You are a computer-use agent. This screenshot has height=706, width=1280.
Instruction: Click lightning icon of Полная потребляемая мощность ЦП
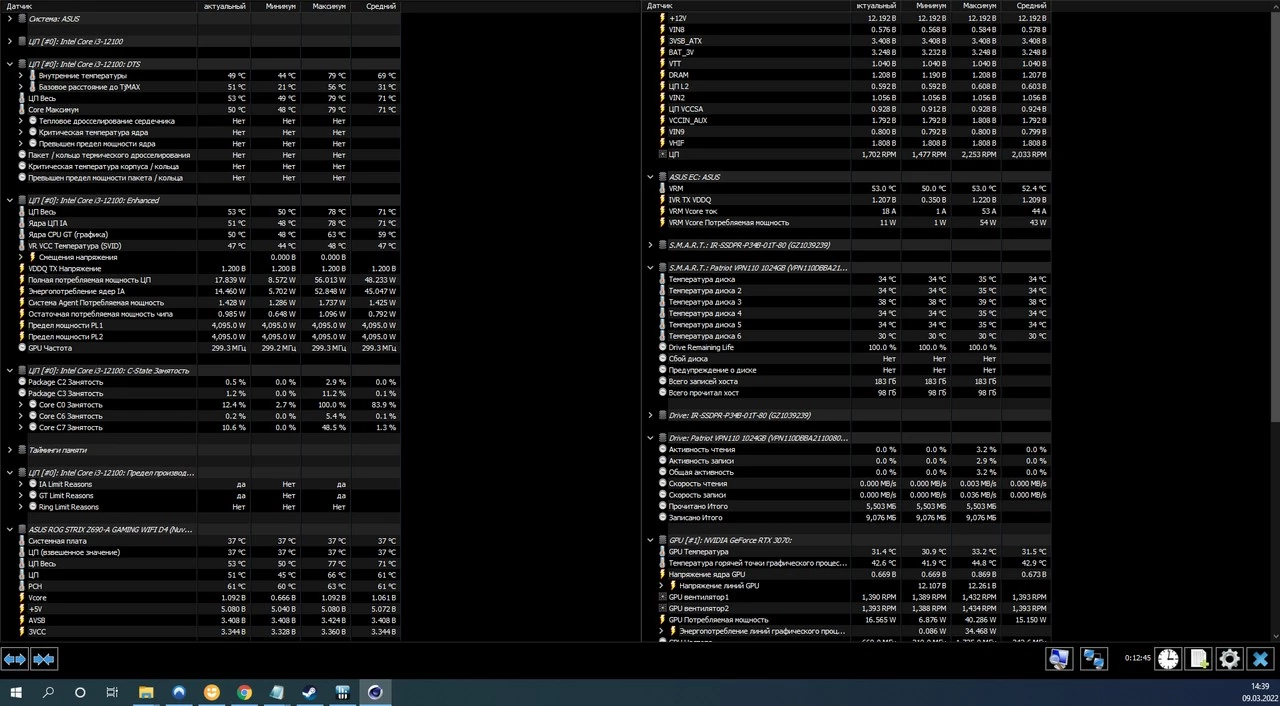(22, 280)
